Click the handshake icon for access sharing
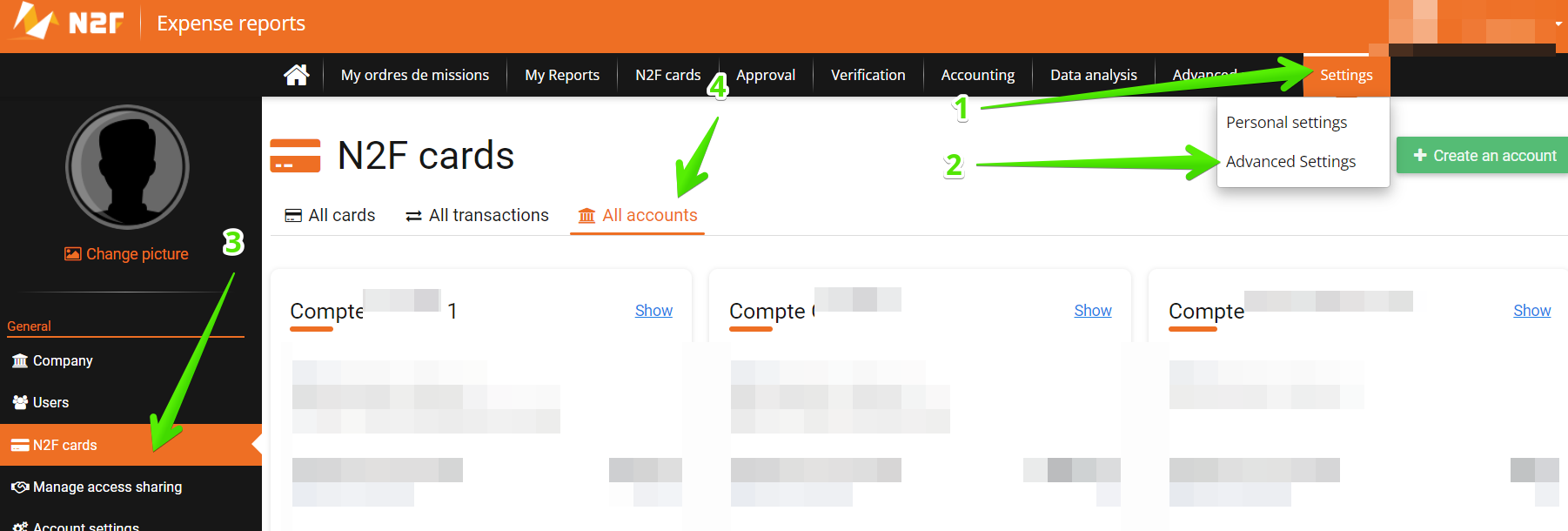 [x=20, y=487]
